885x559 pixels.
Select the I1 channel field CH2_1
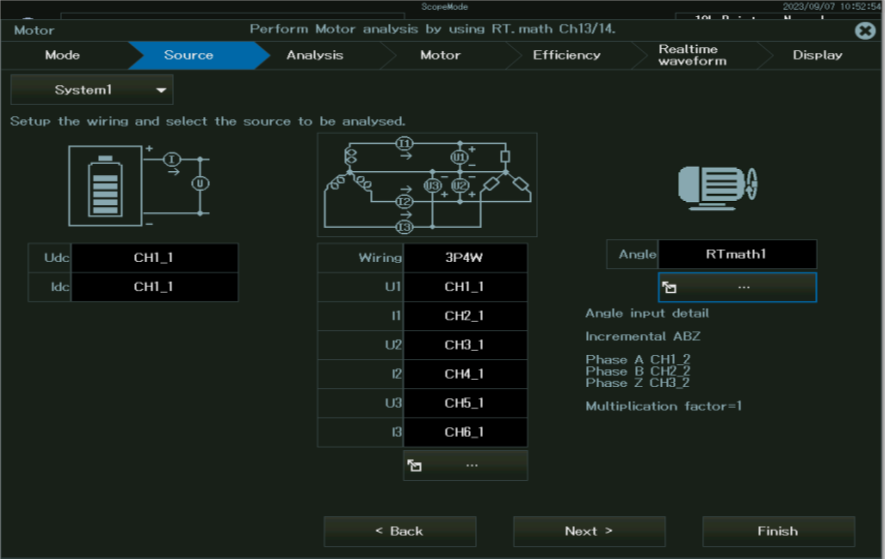pos(465,316)
